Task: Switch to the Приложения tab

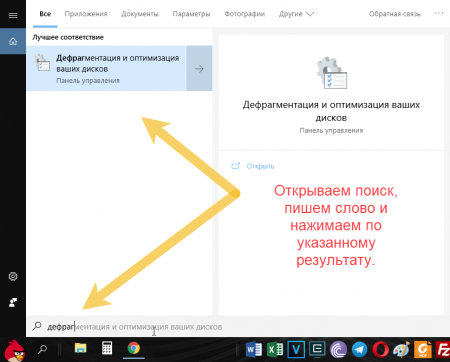Action: click(x=86, y=14)
